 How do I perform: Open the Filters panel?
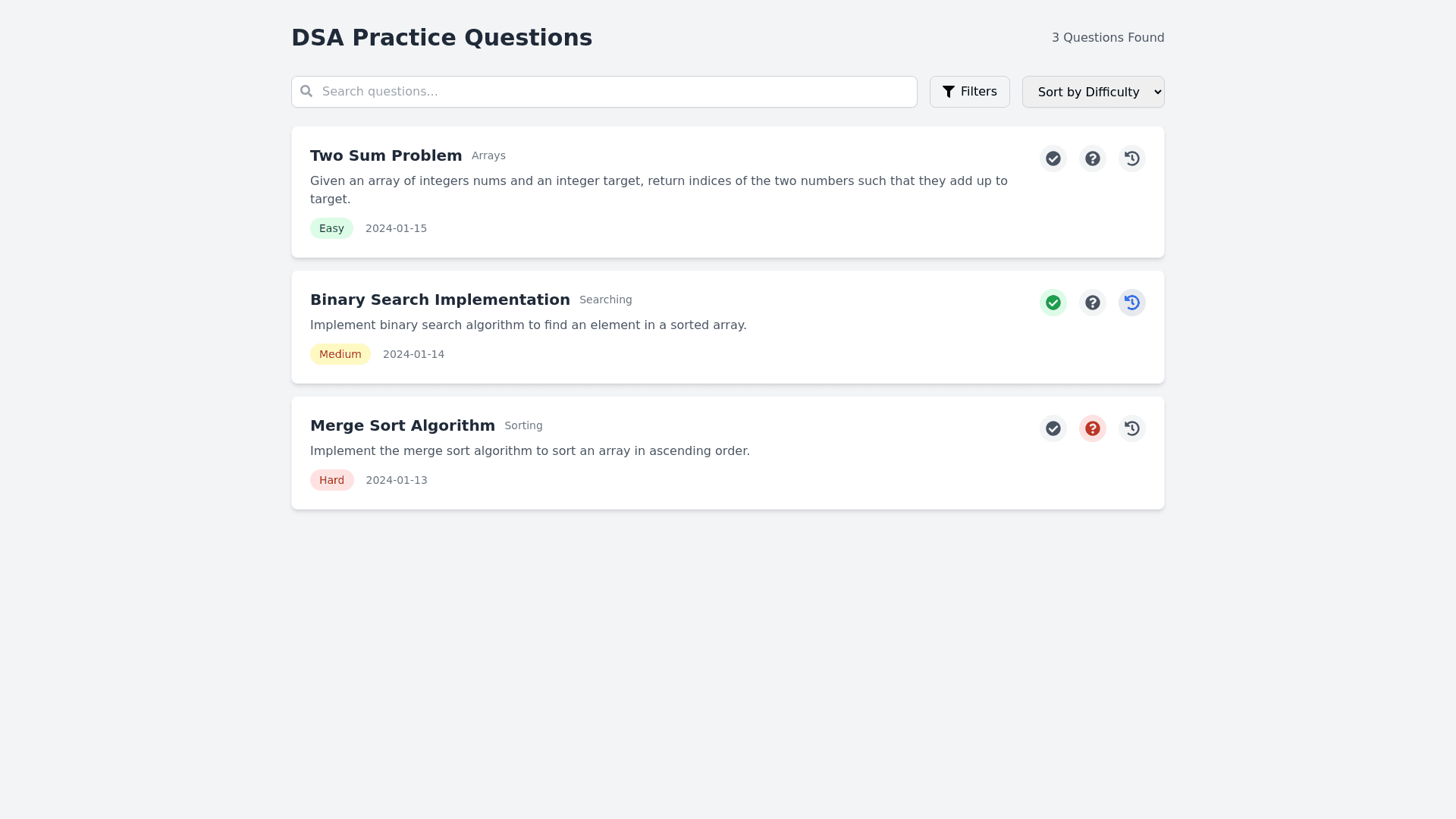969,92
